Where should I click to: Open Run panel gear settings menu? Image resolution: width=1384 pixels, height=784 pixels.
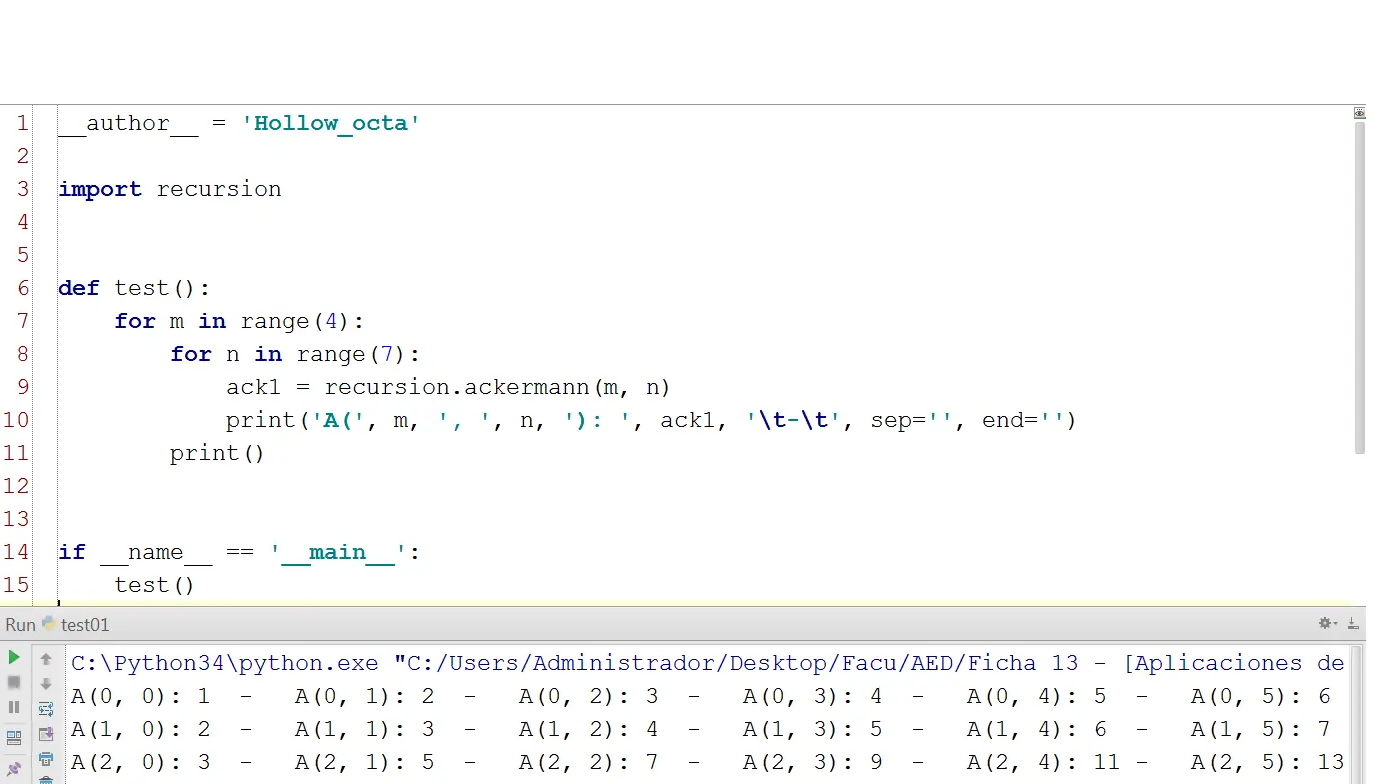pos(1327,624)
